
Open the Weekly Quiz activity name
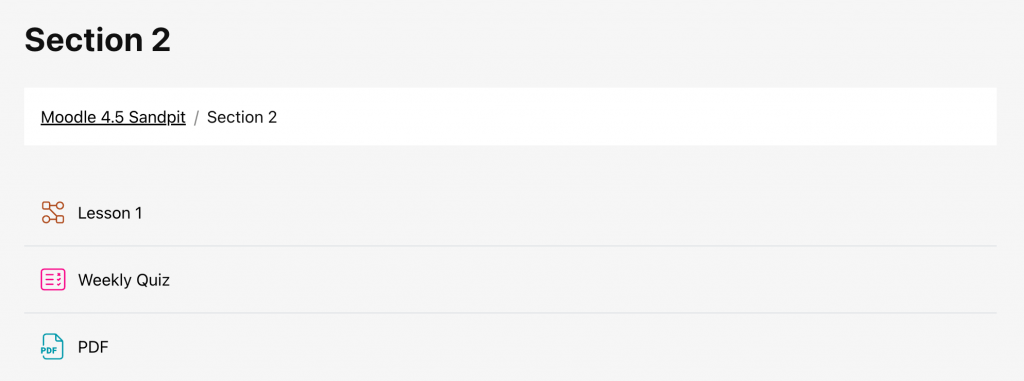pyautogui.click(x=124, y=280)
